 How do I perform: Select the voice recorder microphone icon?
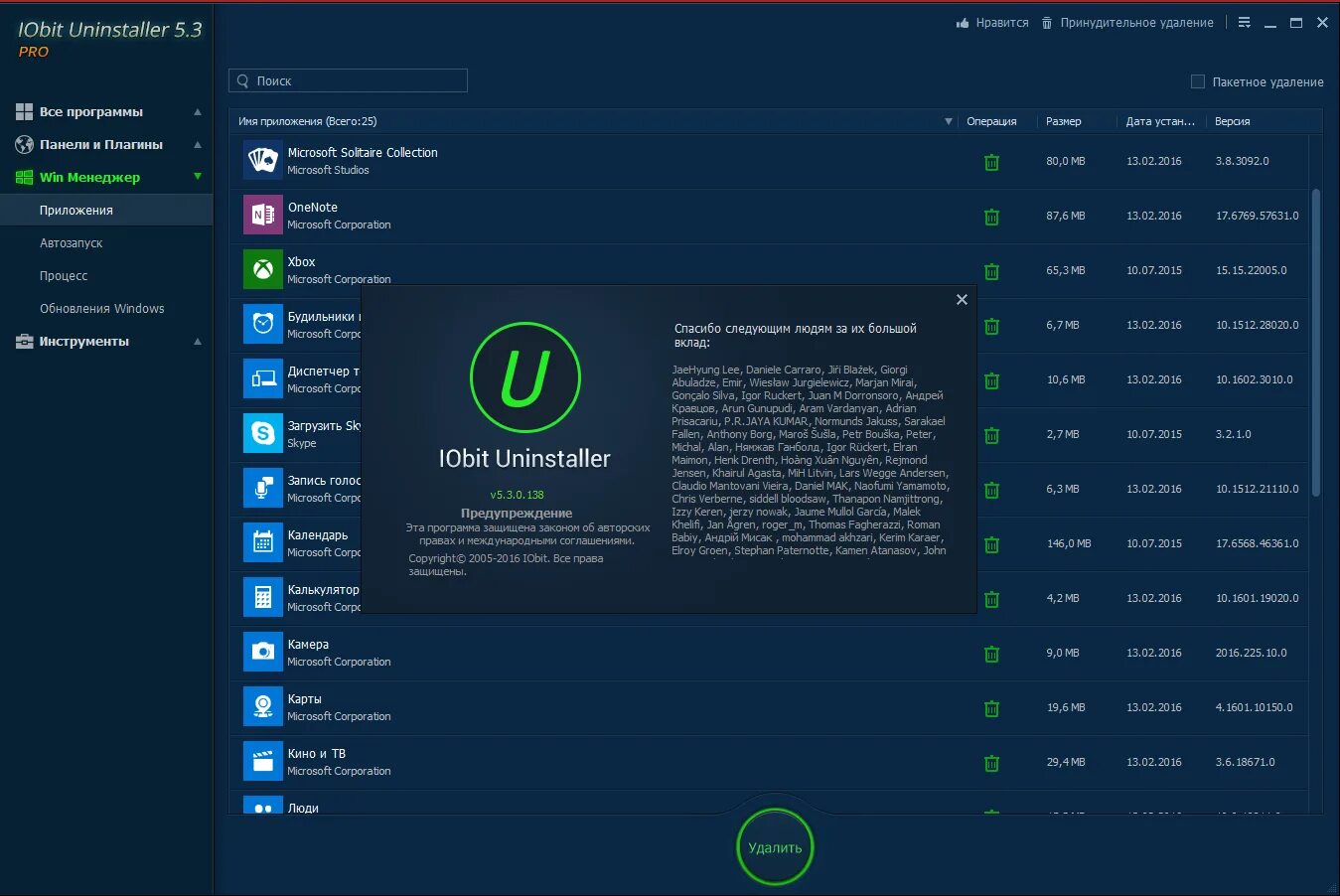(x=263, y=488)
